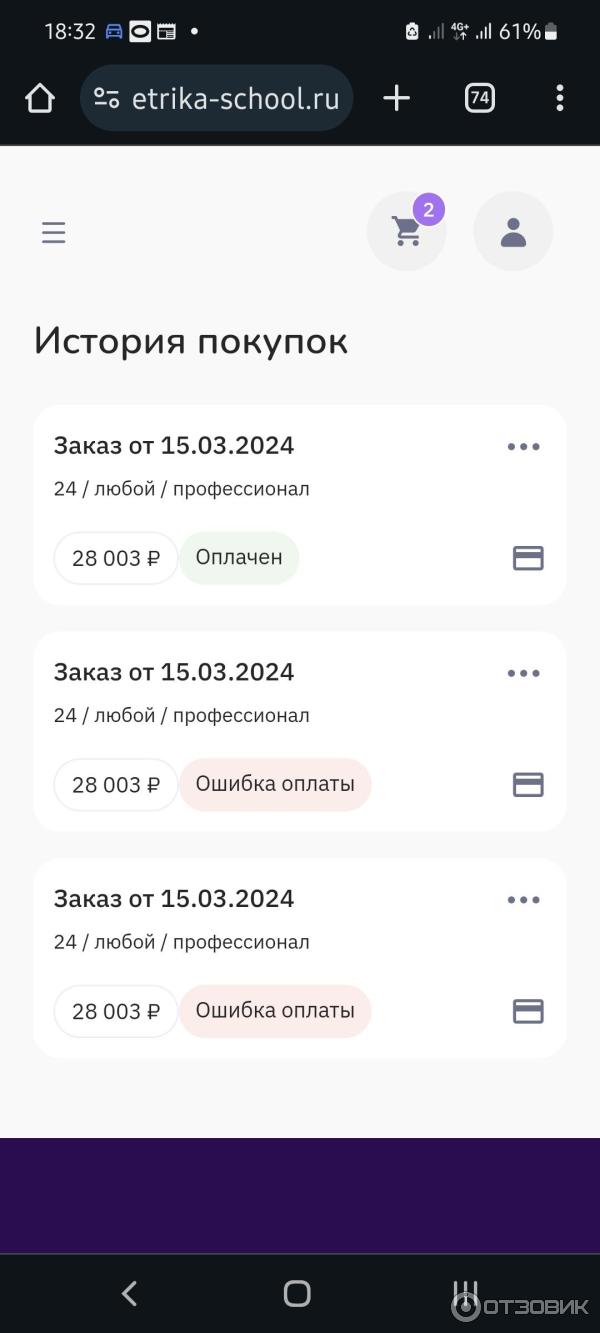Expand three-dot options of third order
Image resolution: width=600 pixels, height=1333 pixels.
click(x=523, y=900)
